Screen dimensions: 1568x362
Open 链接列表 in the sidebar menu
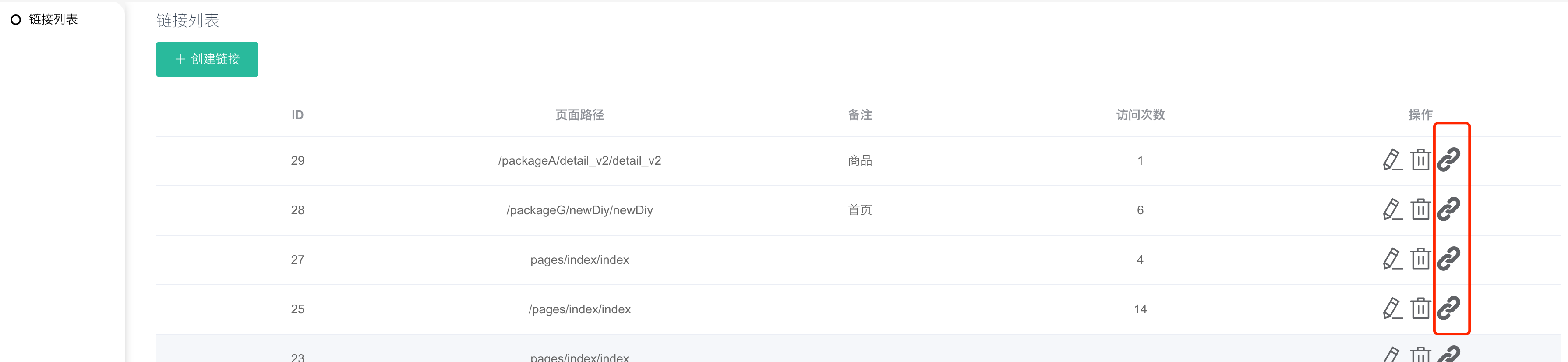click(x=53, y=19)
